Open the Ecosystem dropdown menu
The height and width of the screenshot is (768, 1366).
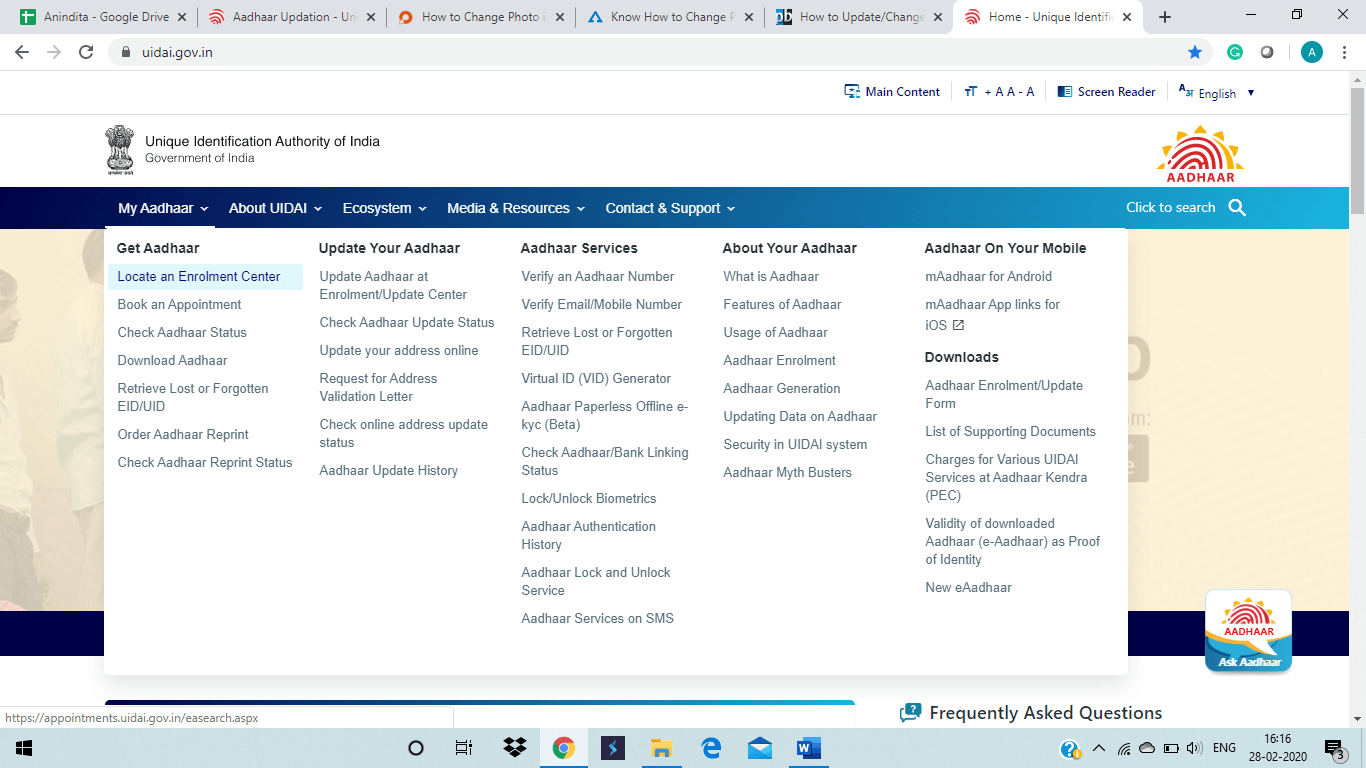(x=384, y=208)
